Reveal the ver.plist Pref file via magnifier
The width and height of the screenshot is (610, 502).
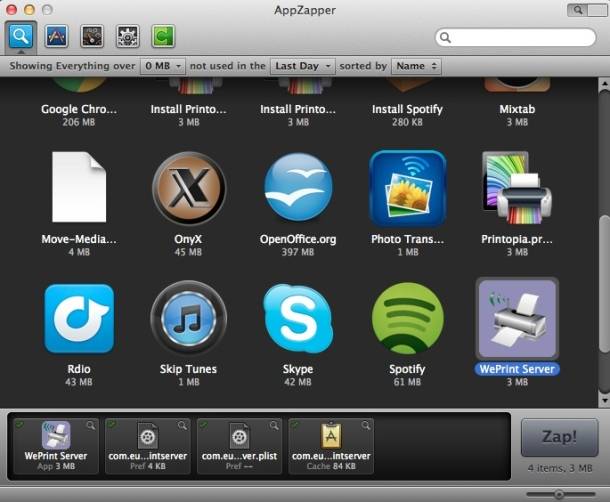pos(274,425)
